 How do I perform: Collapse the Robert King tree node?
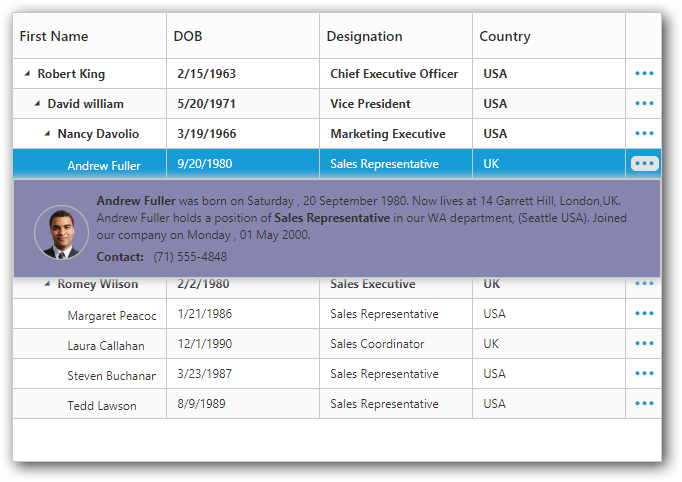pyautogui.click(x=27, y=74)
